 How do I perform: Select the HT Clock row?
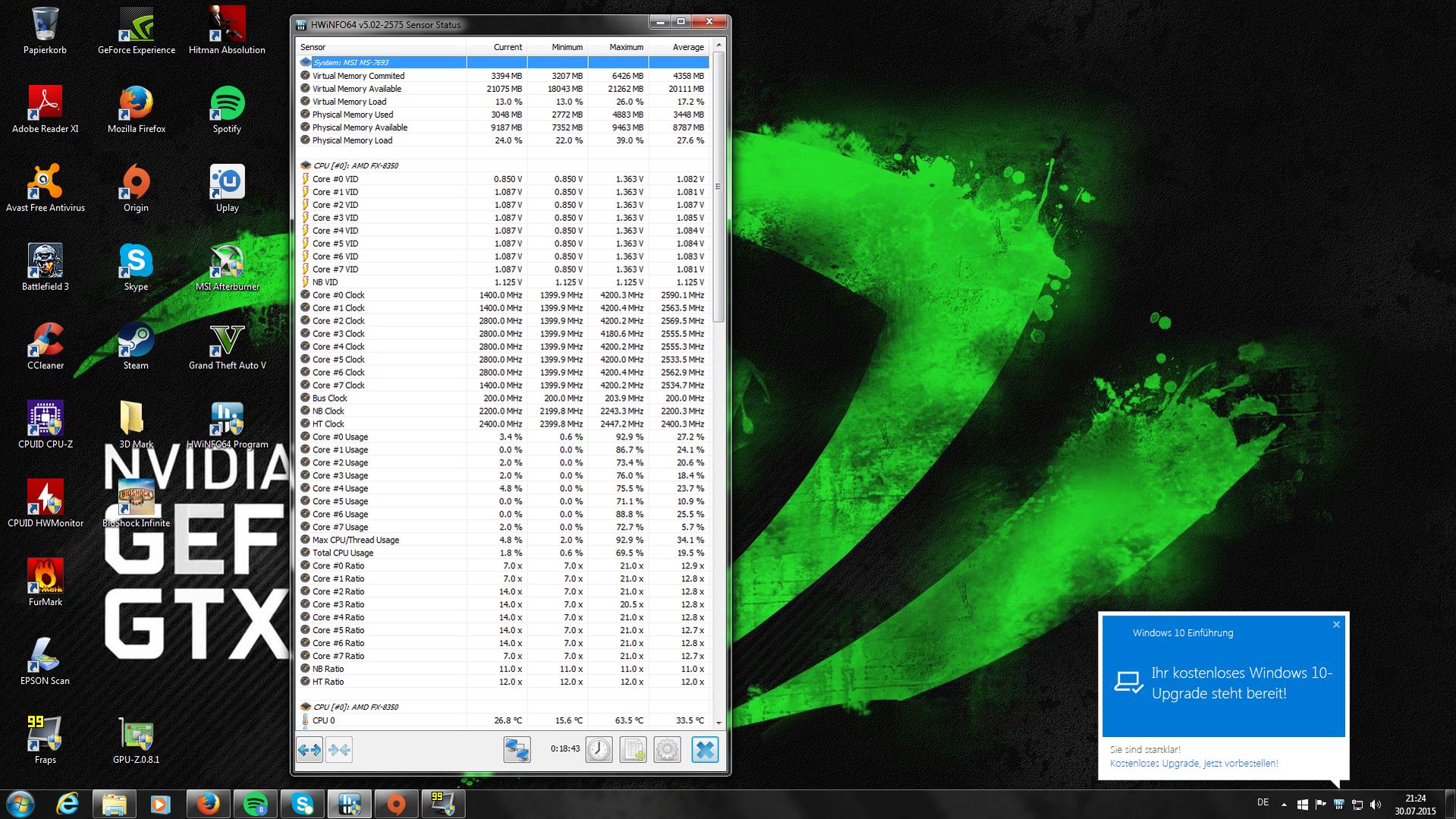(x=503, y=424)
